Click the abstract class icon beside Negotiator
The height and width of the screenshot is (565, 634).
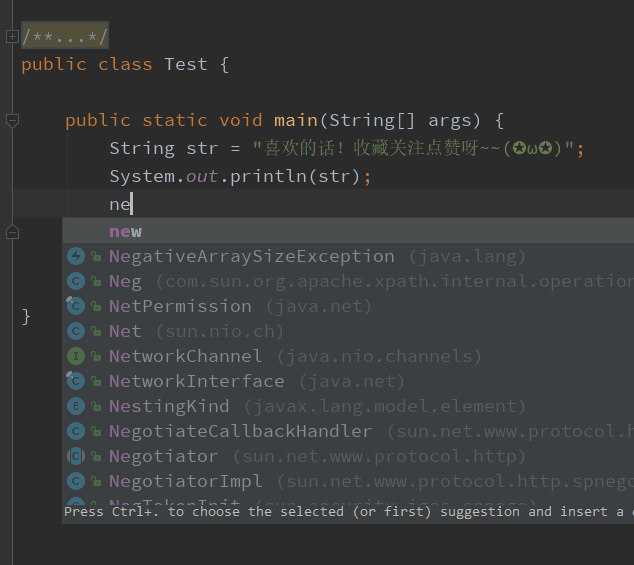76,457
